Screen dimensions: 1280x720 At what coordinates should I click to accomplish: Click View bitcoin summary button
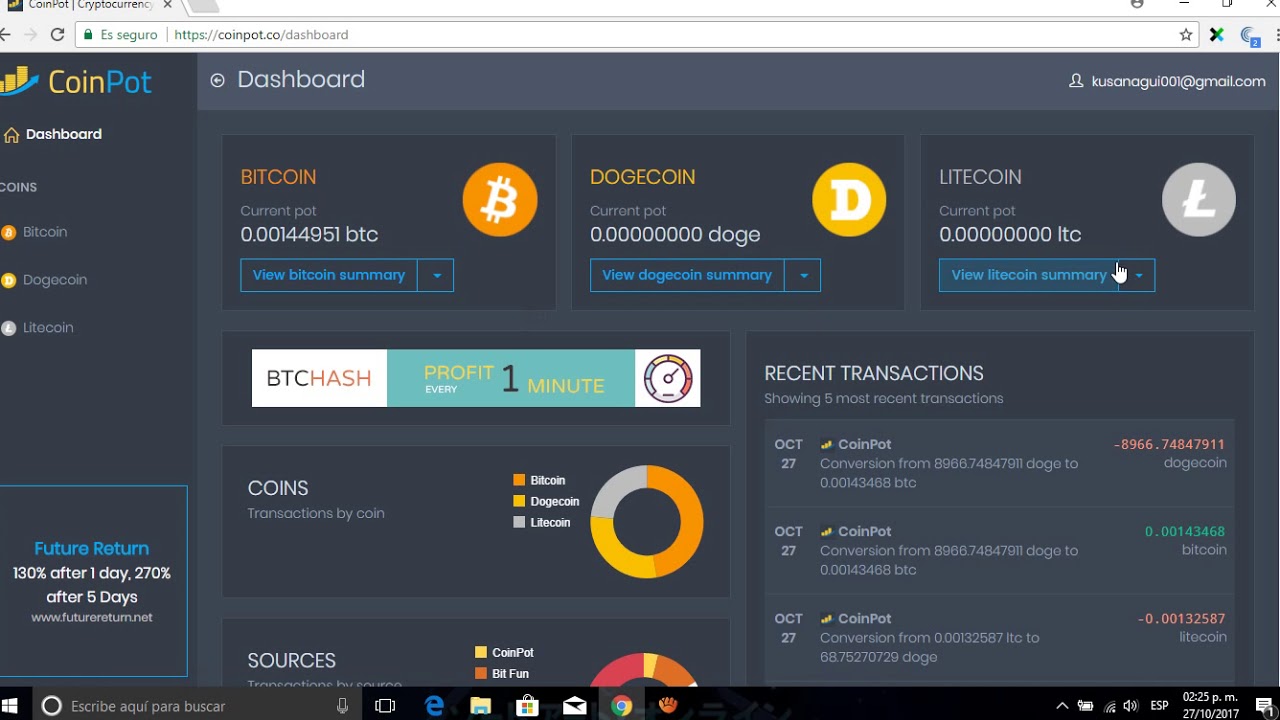(x=329, y=275)
